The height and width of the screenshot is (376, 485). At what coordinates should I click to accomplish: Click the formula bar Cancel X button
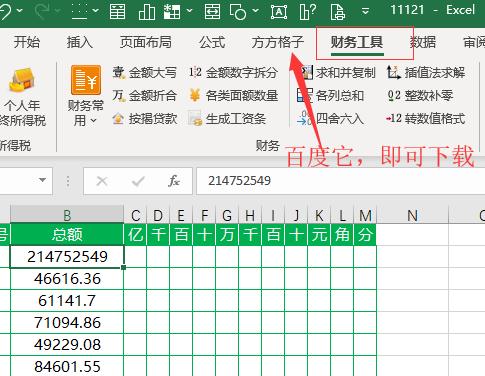point(102,181)
